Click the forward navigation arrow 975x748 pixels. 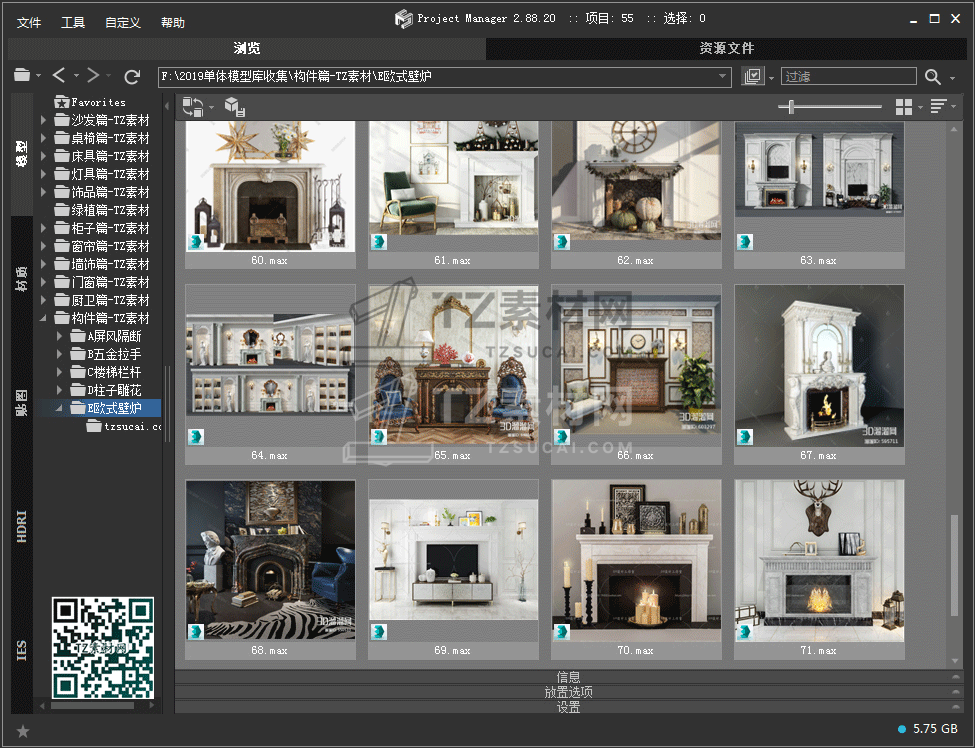pyautogui.click(x=93, y=76)
